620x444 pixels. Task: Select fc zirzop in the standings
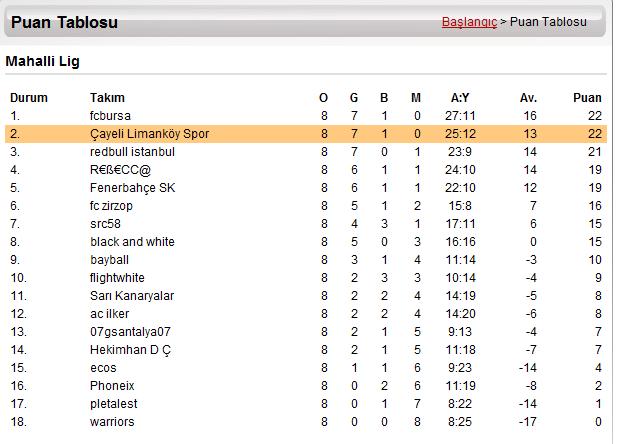click(x=111, y=206)
